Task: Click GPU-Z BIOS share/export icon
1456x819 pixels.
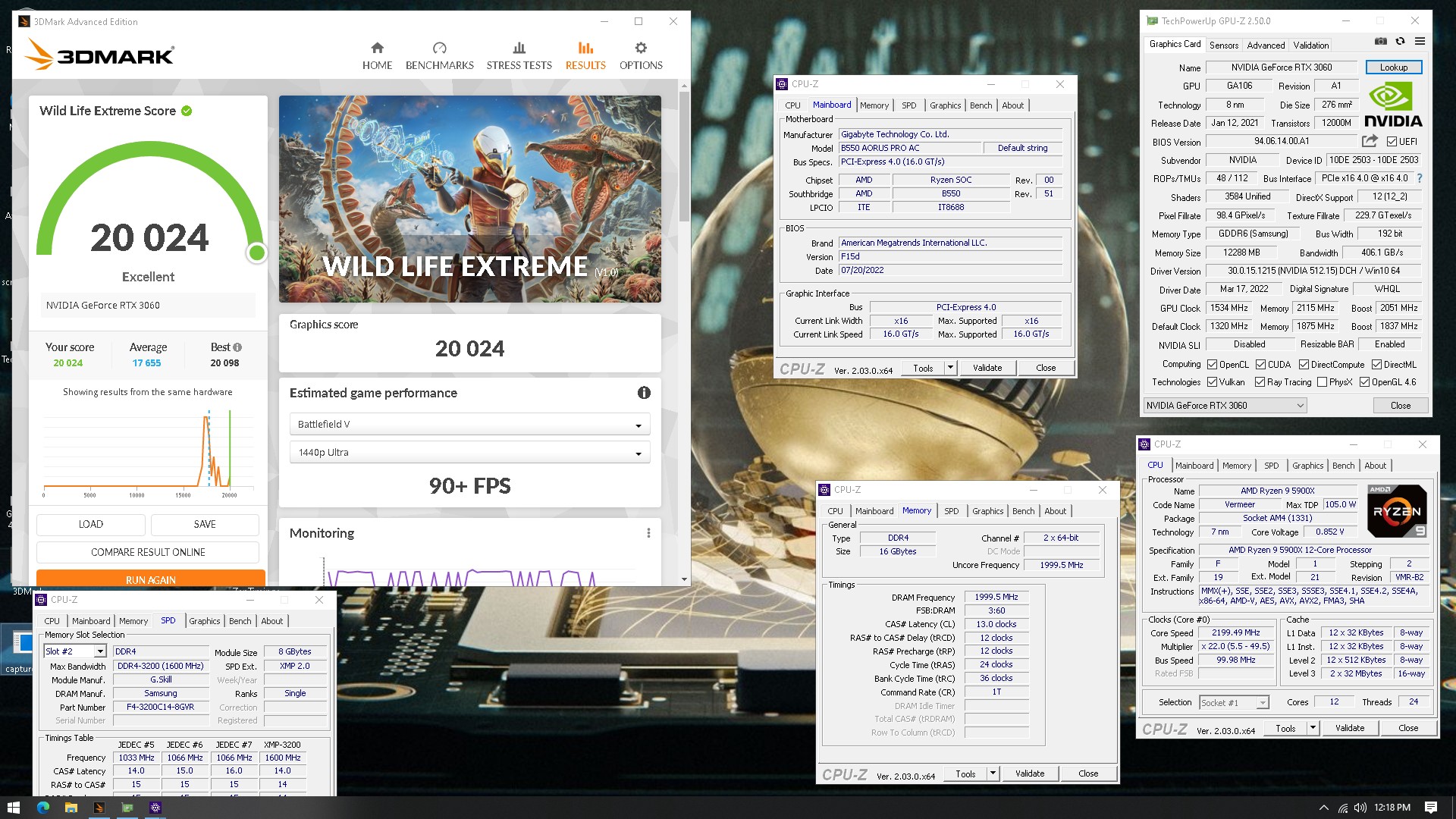Action: click(x=1370, y=141)
